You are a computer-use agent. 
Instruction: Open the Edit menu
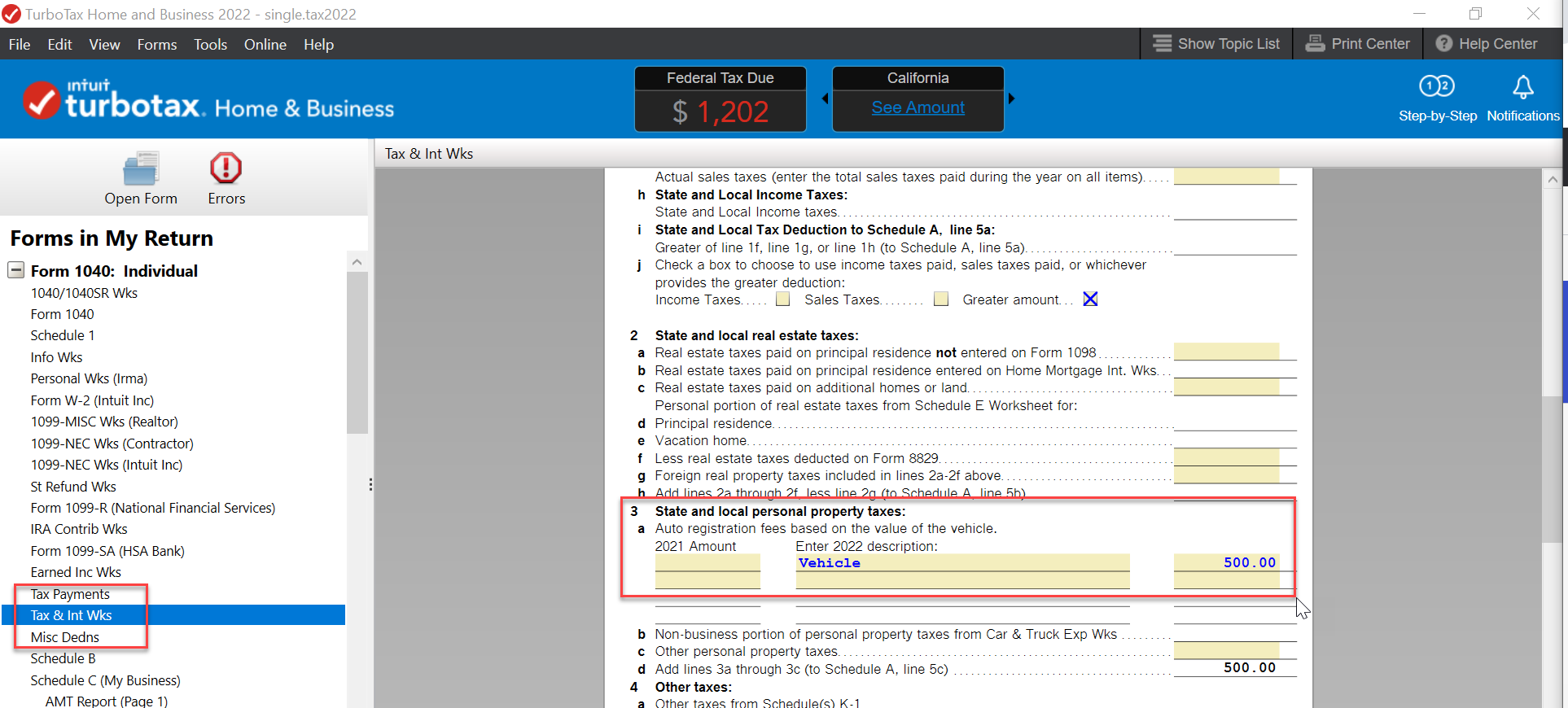(59, 45)
